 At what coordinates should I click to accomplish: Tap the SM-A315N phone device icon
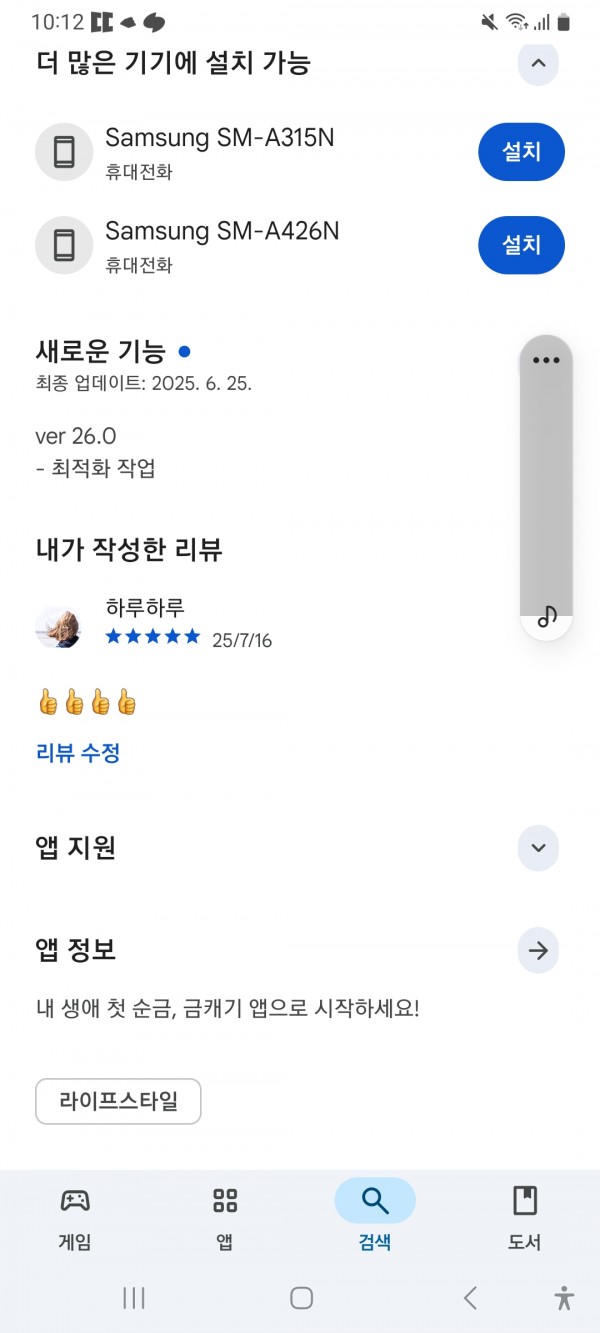(x=64, y=153)
